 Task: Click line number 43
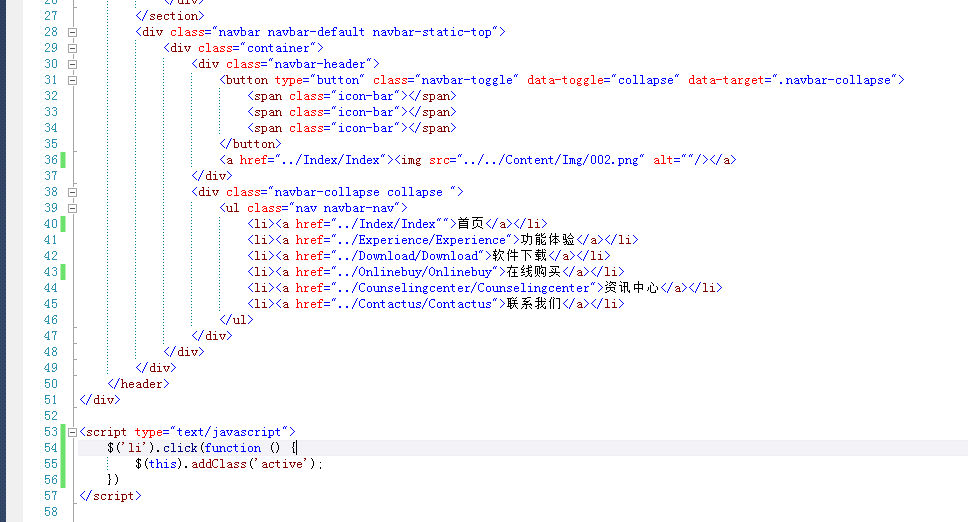tap(51, 272)
